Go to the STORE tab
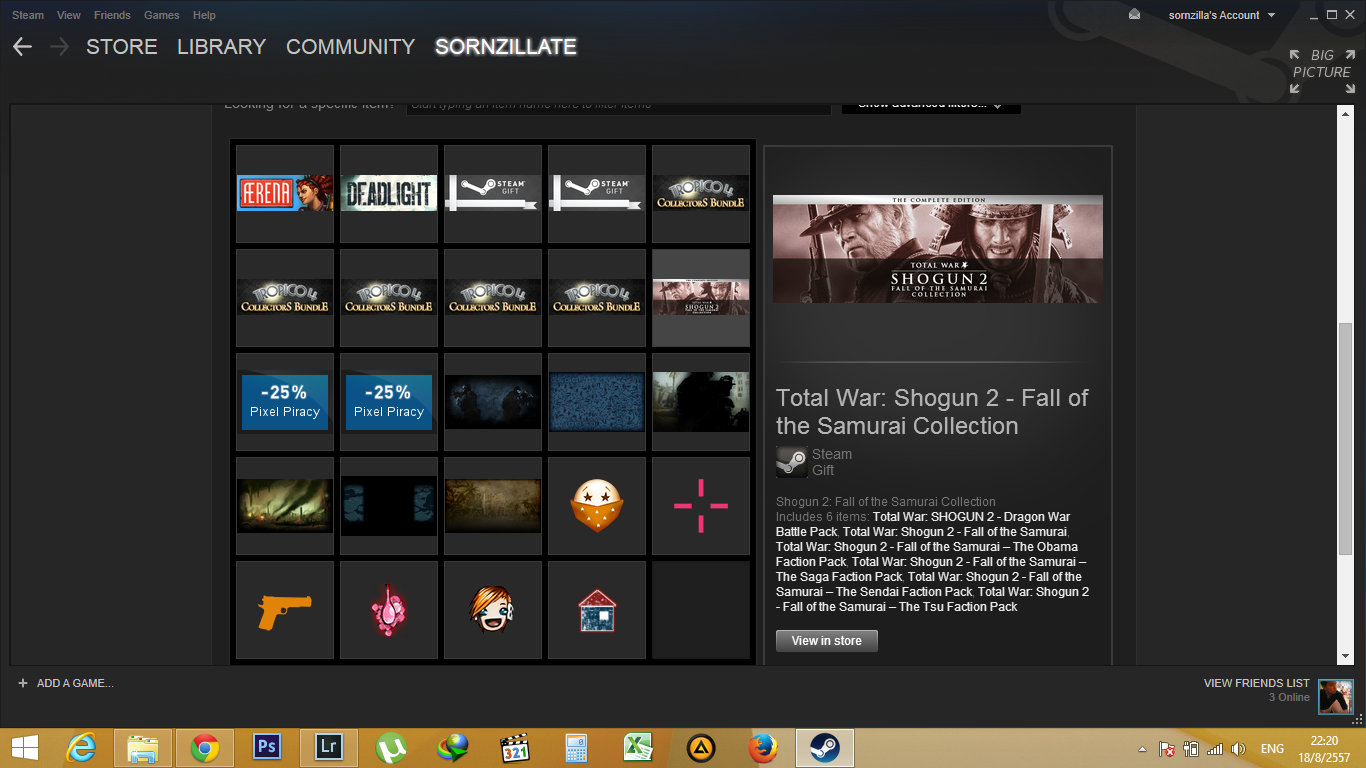This screenshot has width=1366, height=768. tap(122, 47)
